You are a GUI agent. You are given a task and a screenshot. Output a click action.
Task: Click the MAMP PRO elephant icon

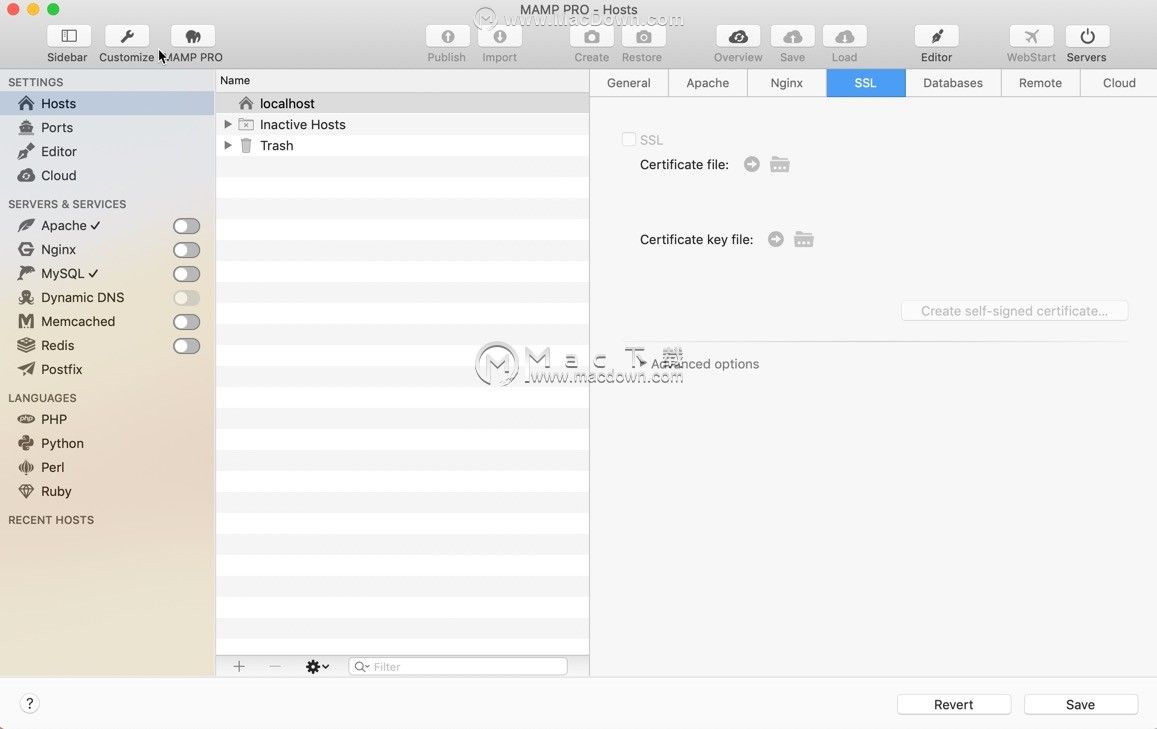(x=193, y=36)
